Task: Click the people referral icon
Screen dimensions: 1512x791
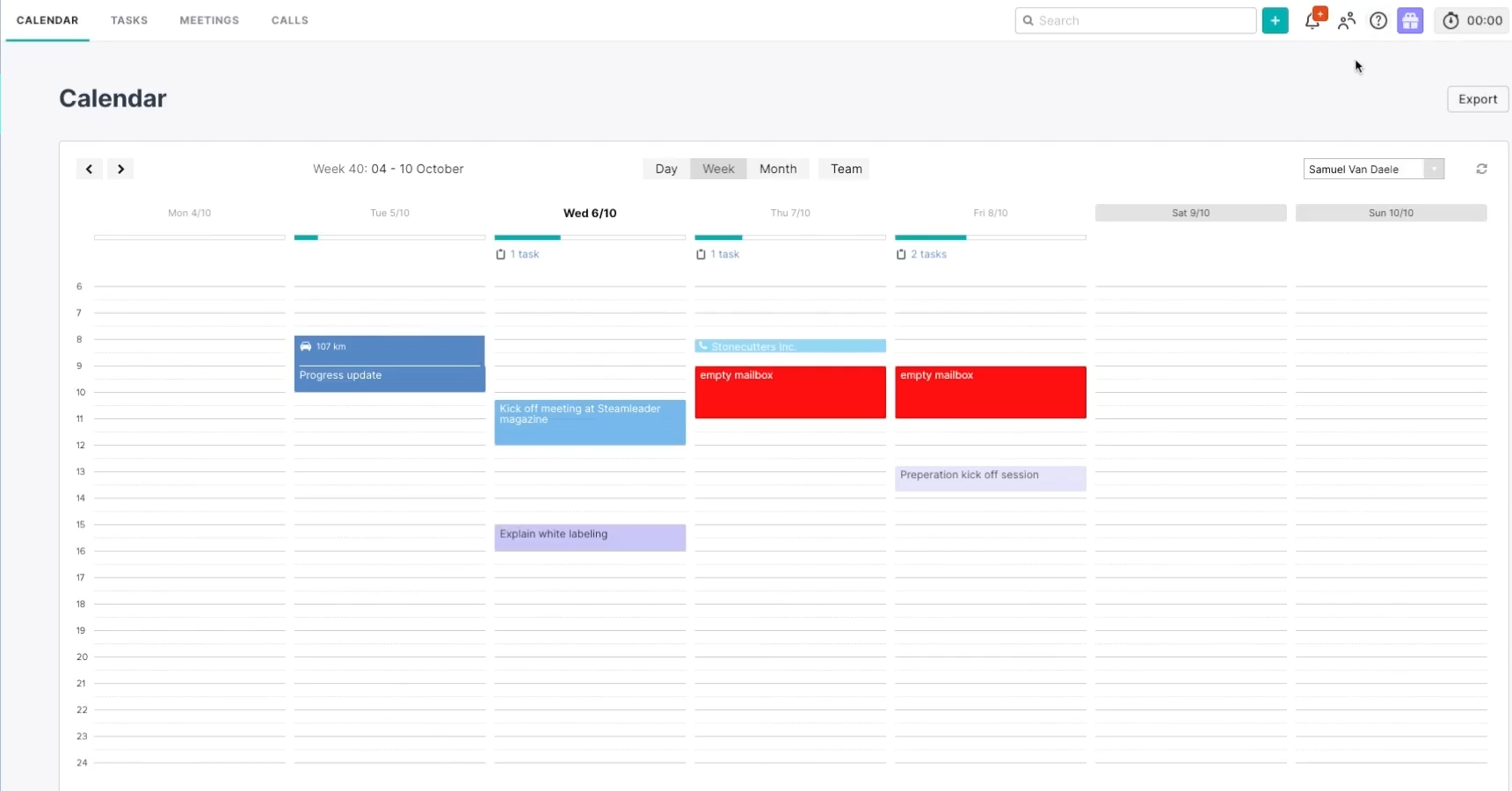Action: coord(1346,21)
